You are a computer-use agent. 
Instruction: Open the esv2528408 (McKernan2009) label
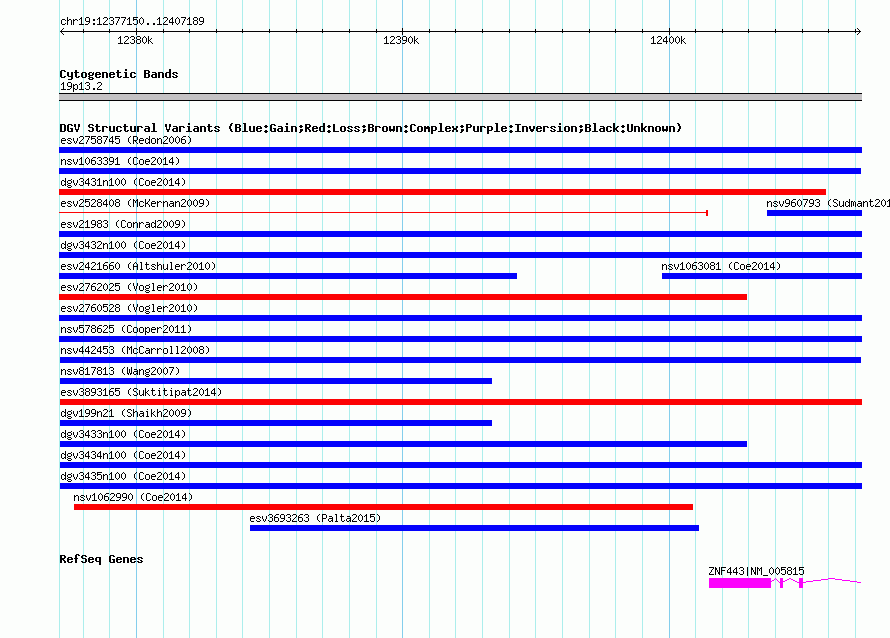[x=135, y=203]
